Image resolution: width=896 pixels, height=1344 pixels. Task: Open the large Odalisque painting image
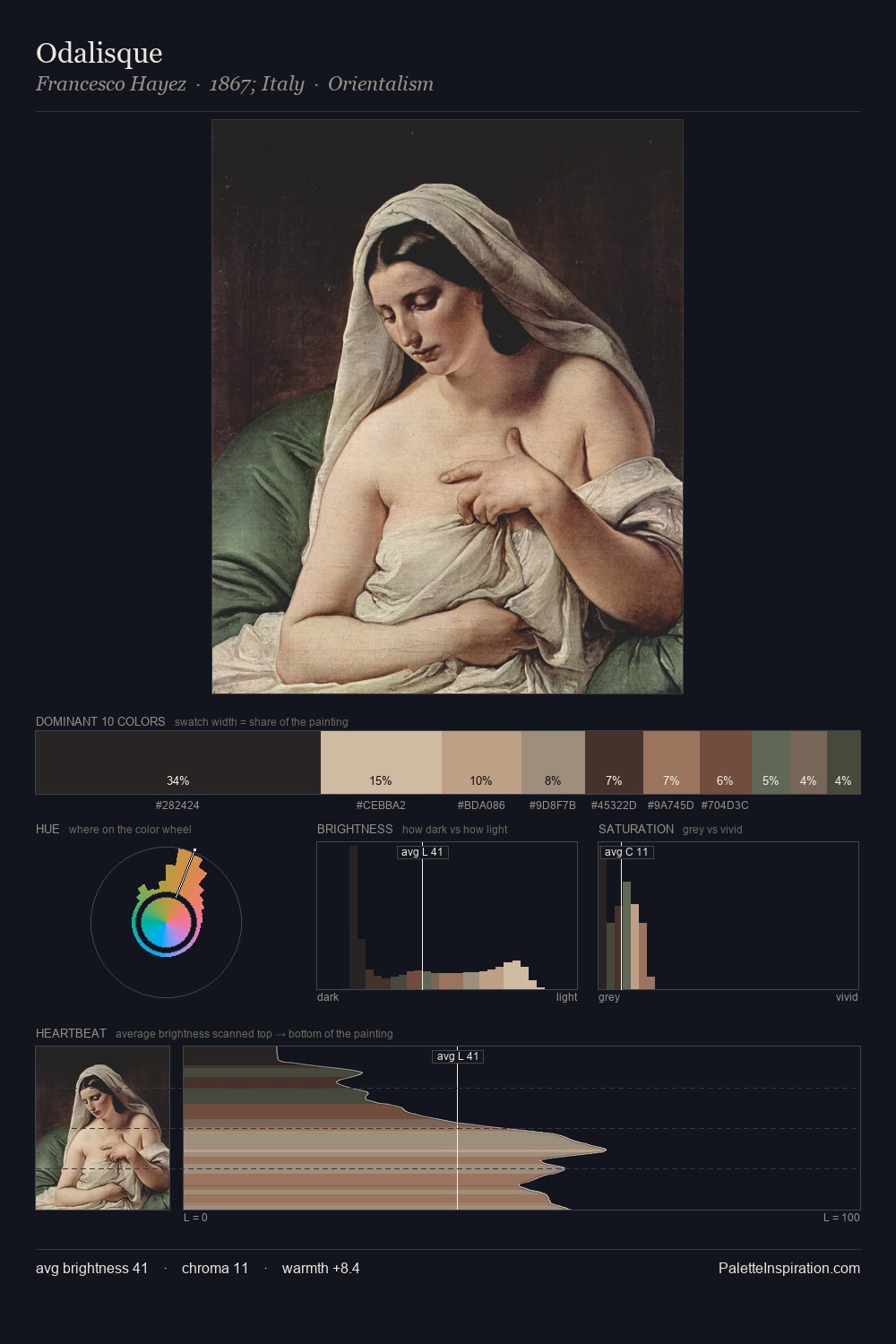point(447,407)
